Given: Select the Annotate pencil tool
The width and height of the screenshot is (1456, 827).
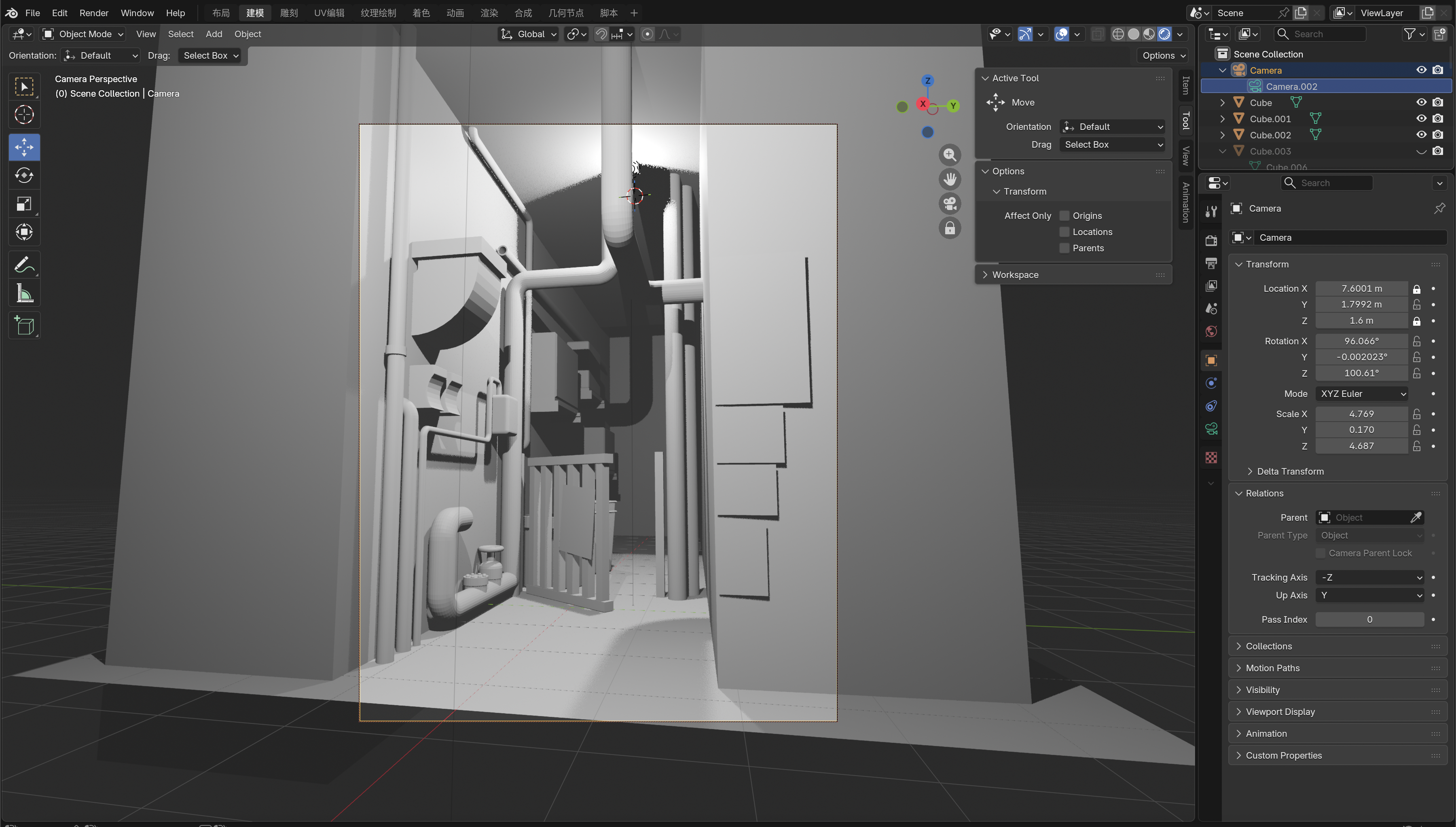Looking at the screenshot, I should pos(24,265).
